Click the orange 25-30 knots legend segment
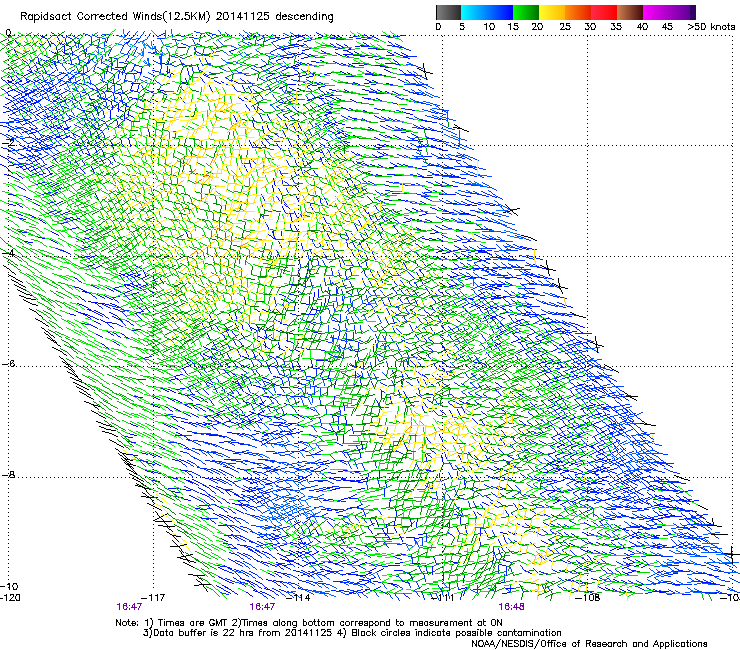The width and height of the screenshot is (740, 650). pyautogui.click(x=578, y=12)
